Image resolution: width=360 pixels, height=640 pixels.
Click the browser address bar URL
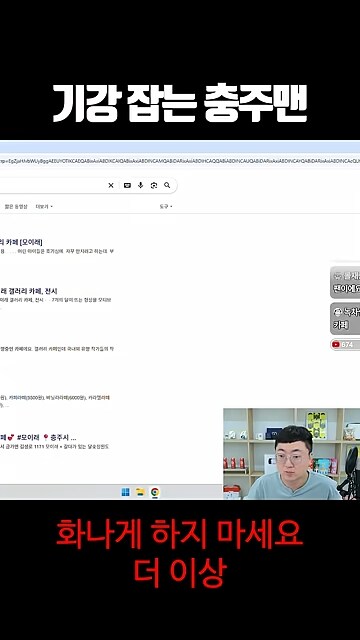[180, 161]
